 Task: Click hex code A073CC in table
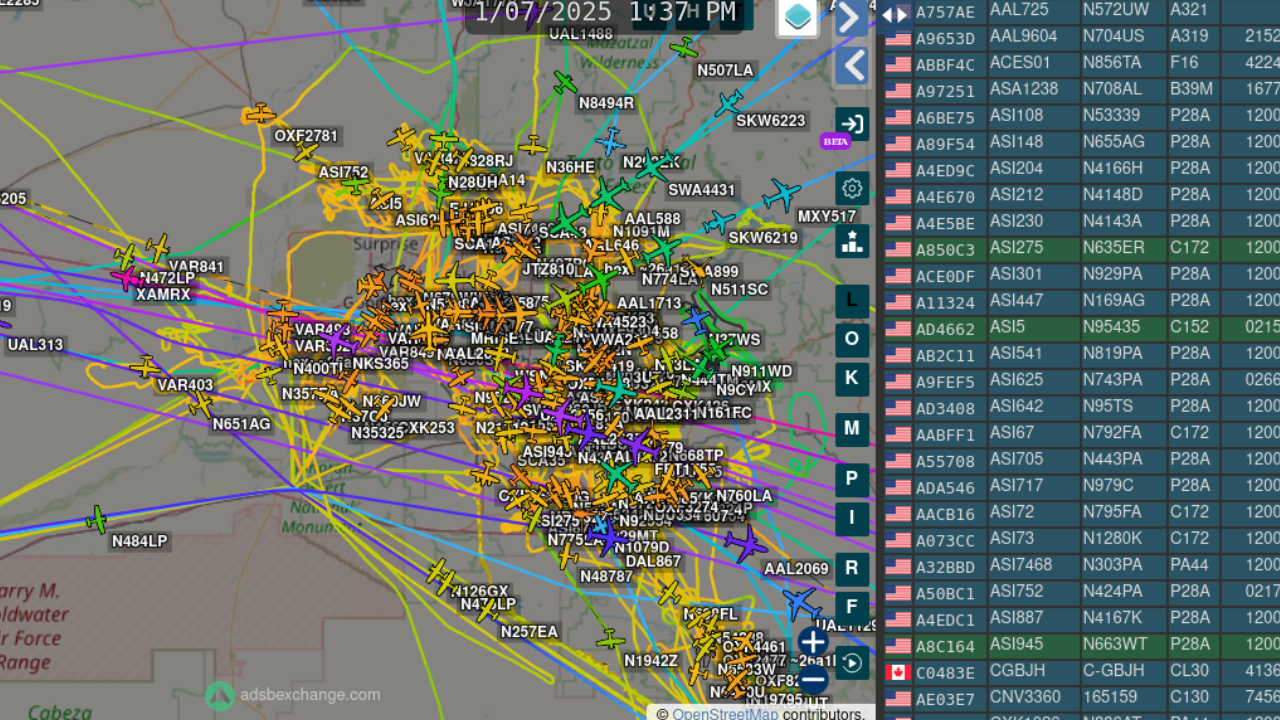tap(945, 541)
